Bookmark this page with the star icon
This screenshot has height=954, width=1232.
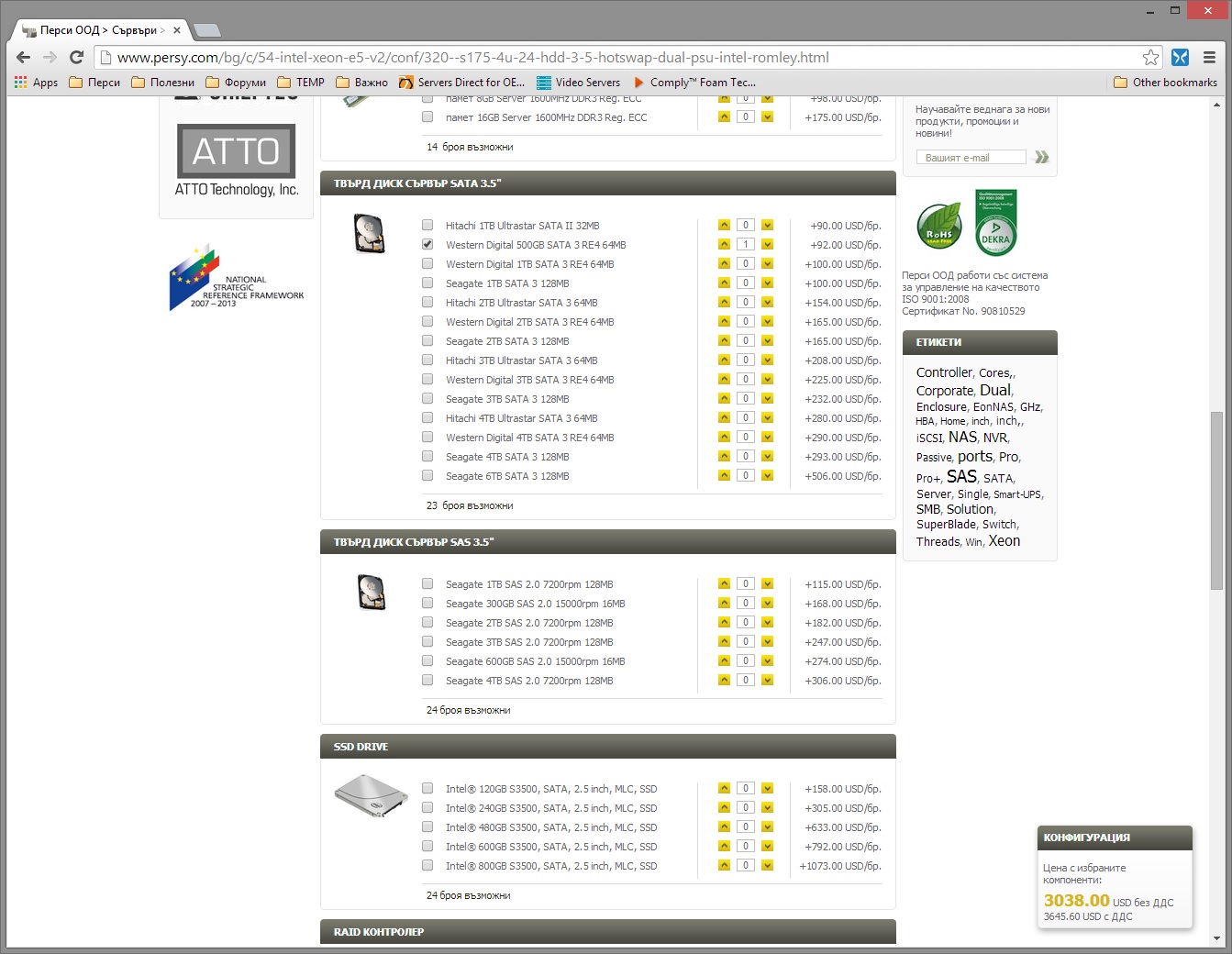pyautogui.click(x=1150, y=57)
